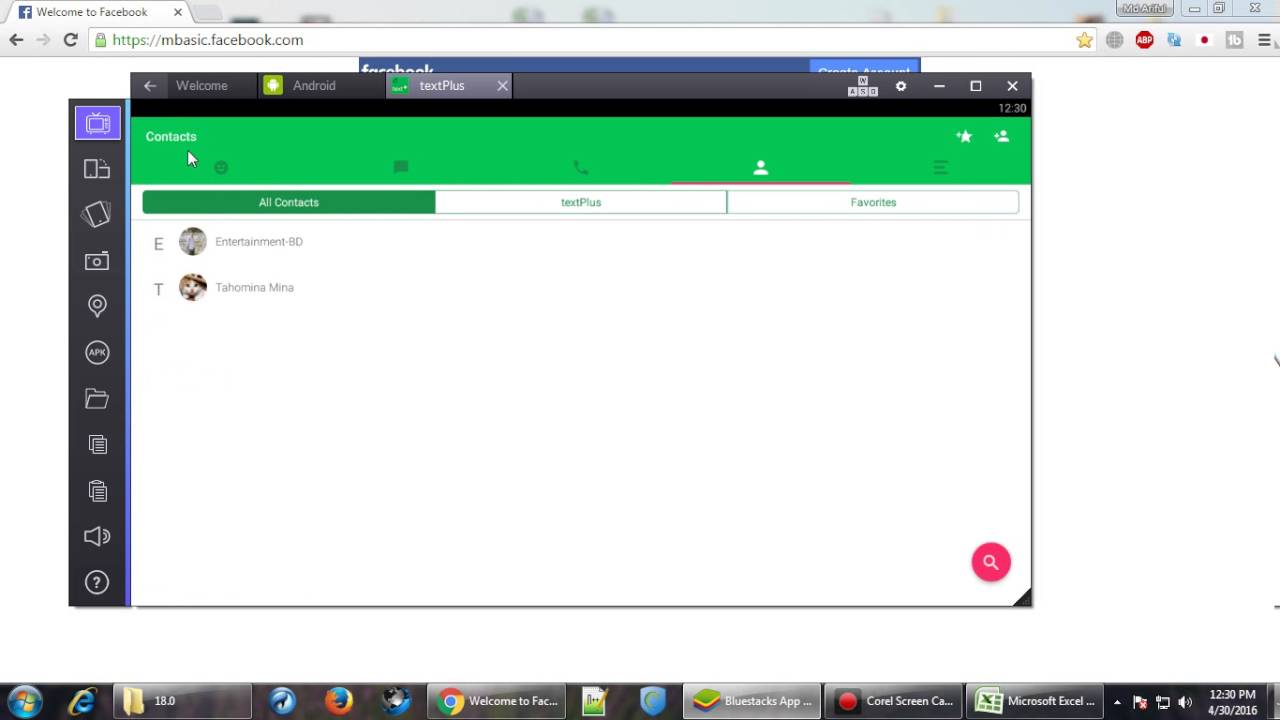1280x720 pixels.
Task: Open Internet Explorer from taskbar
Action: point(82,701)
